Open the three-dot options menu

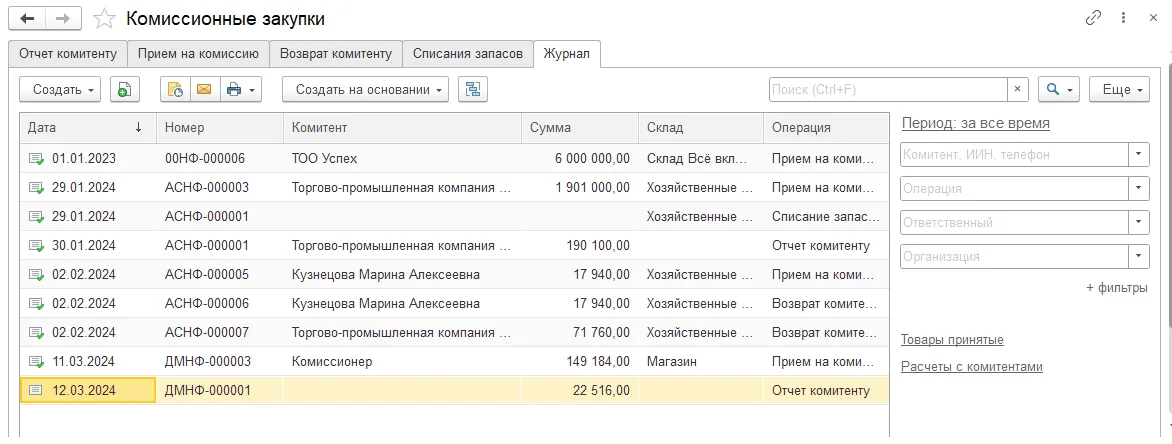point(1123,17)
